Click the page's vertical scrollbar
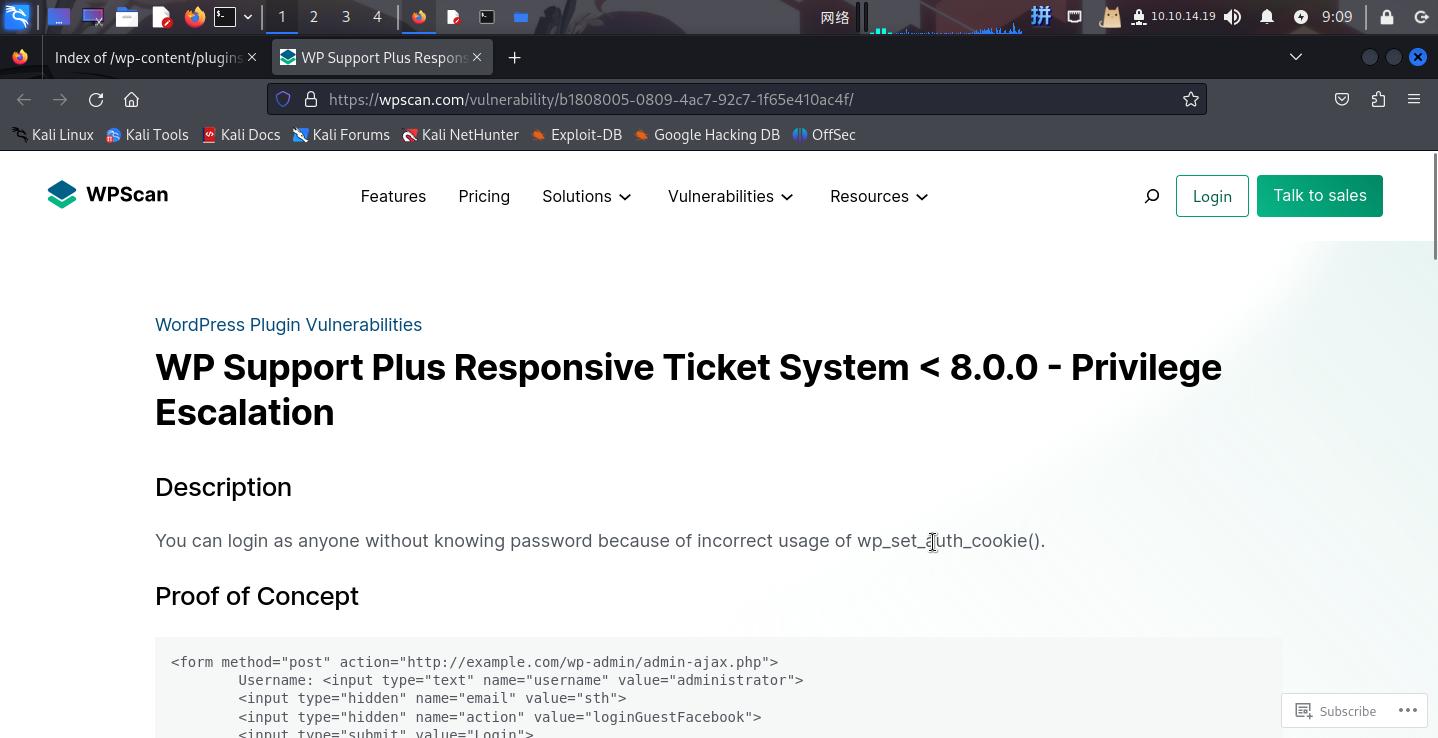Viewport: 1438px width, 738px height. [1435, 207]
